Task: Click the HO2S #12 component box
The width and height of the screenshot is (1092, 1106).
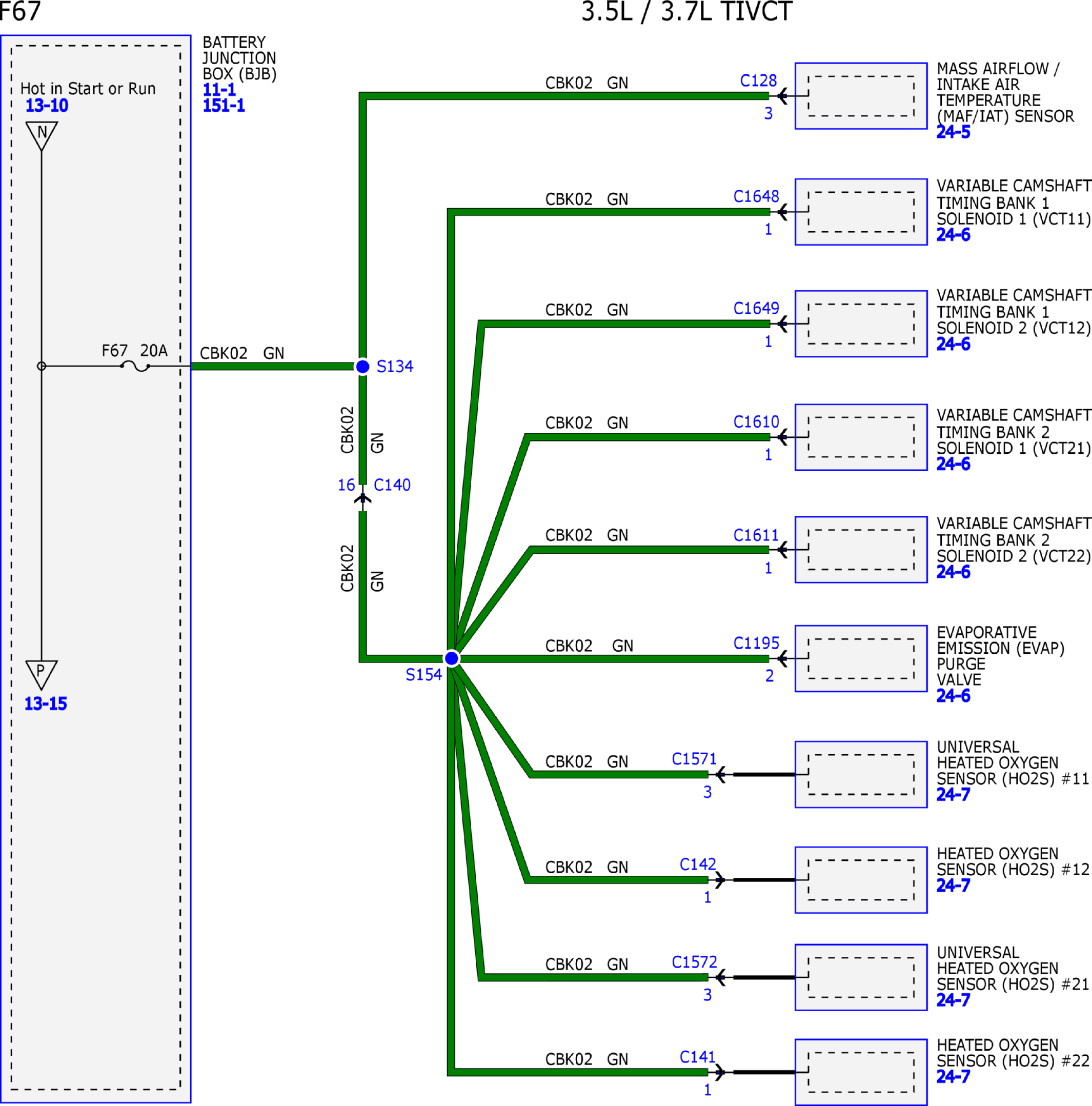Action: point(861,880)
